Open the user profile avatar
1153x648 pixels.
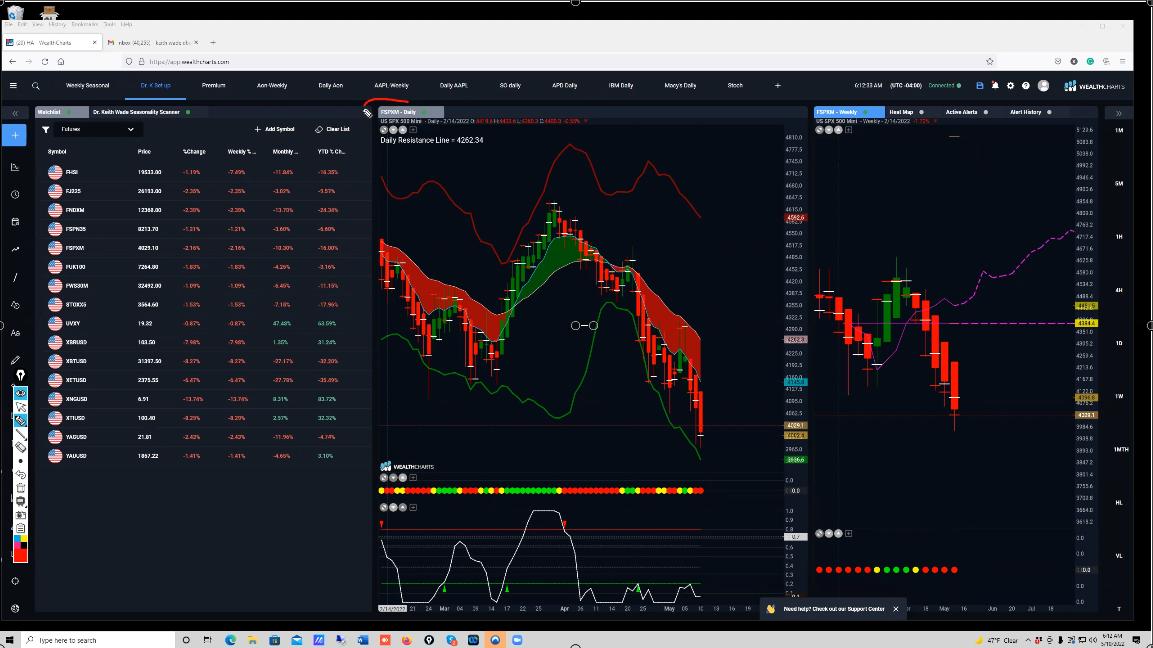tap(1043, 86)
